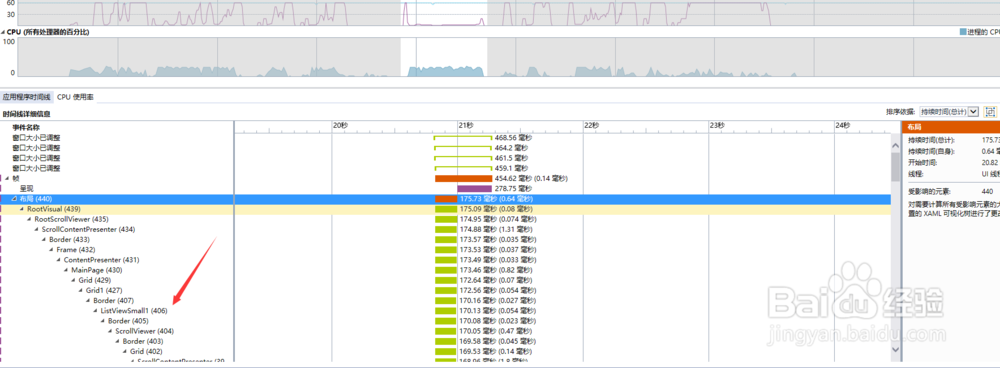The height and width of the screenshot is (368, 1000).
Task: Click the orange 布局 details header
Action: click(950, 127)
